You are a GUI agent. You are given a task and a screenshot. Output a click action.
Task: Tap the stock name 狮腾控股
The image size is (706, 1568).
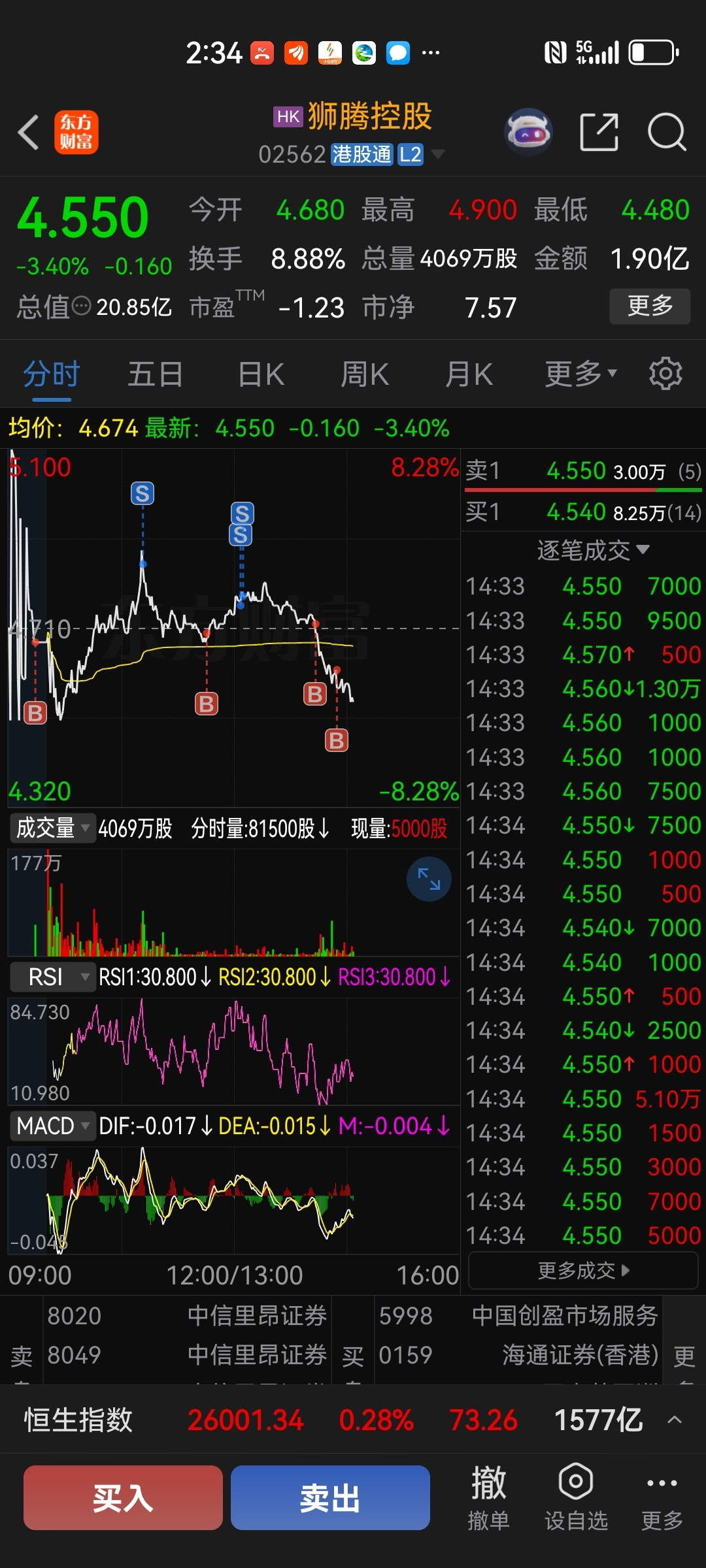pyautogui.click(x=370, y=116)
